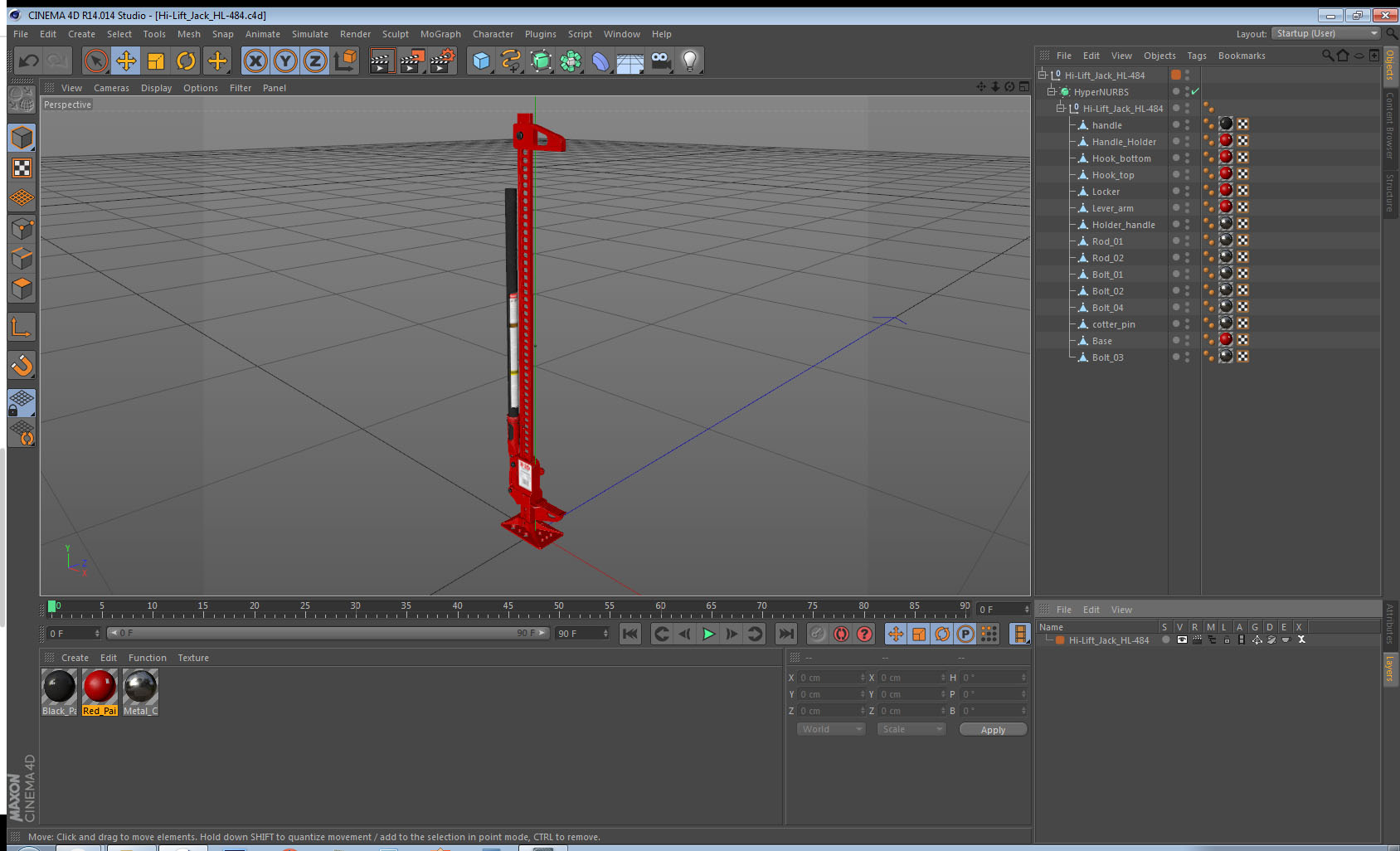1400x851 pixels.
Task: Open the Scale mode dropdown
Action: click(x=911, y=729)
